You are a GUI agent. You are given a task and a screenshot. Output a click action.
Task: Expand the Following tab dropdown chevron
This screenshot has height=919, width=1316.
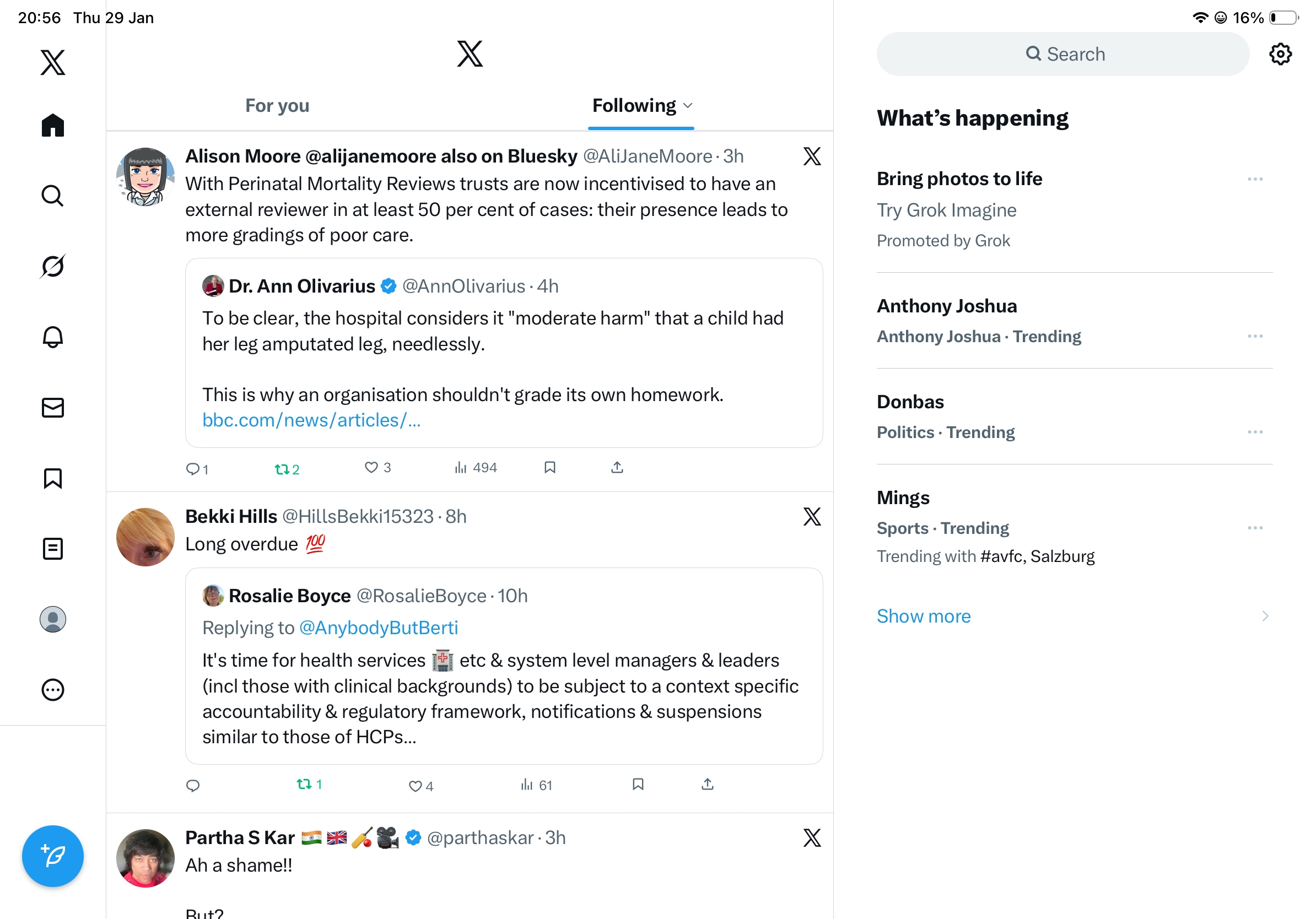pyautogui.click(x=688, y=106)
